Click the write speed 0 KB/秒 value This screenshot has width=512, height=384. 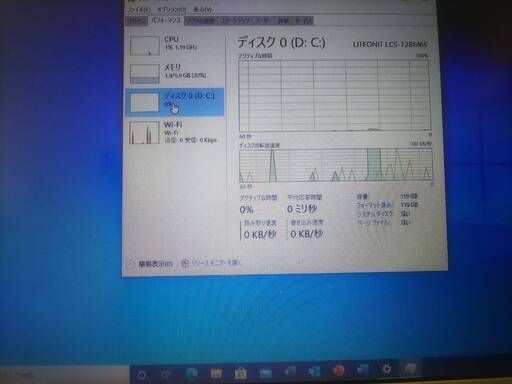click(x=306, y=234)
